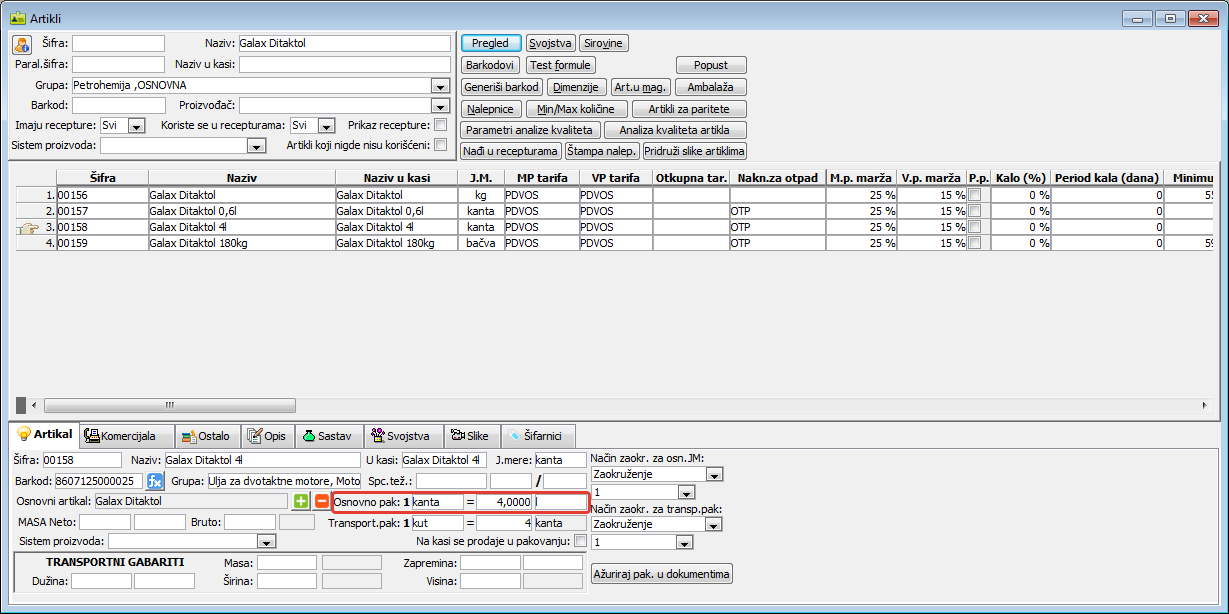Switch to the Opis tab

(266, 436)
